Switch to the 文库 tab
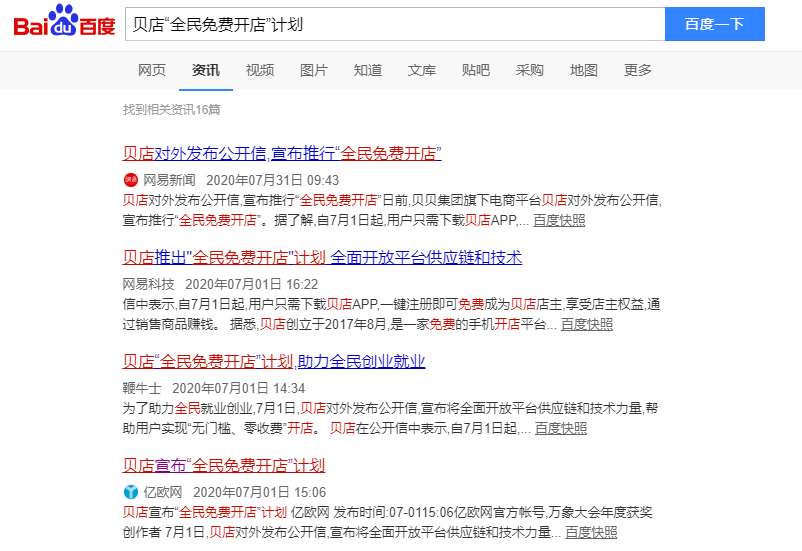The width and height of the screenshot is (802, 551). click(x=421, y=70)
